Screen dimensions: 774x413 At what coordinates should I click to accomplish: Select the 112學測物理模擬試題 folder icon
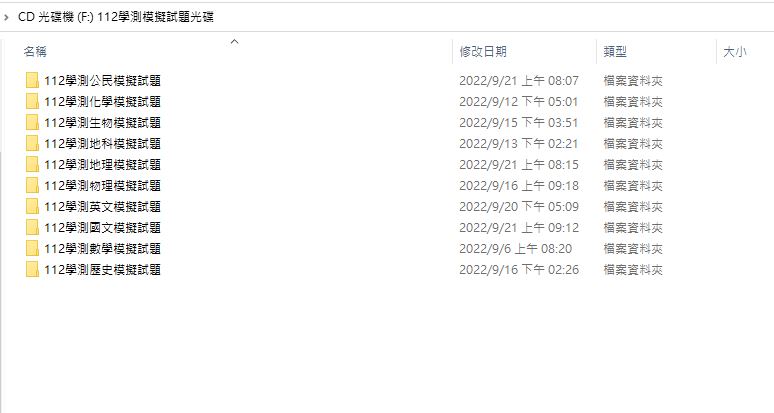(33, 186)
